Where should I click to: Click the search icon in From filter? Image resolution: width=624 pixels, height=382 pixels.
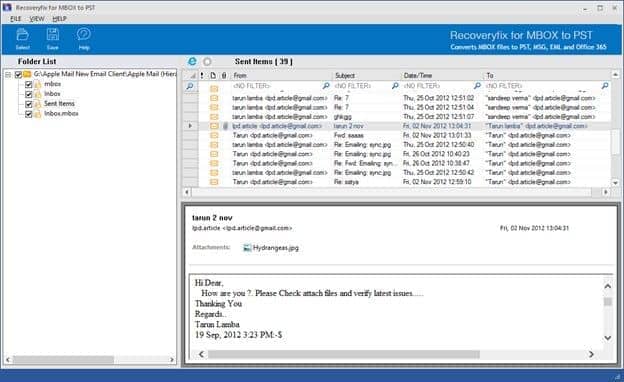pos(326,86)
